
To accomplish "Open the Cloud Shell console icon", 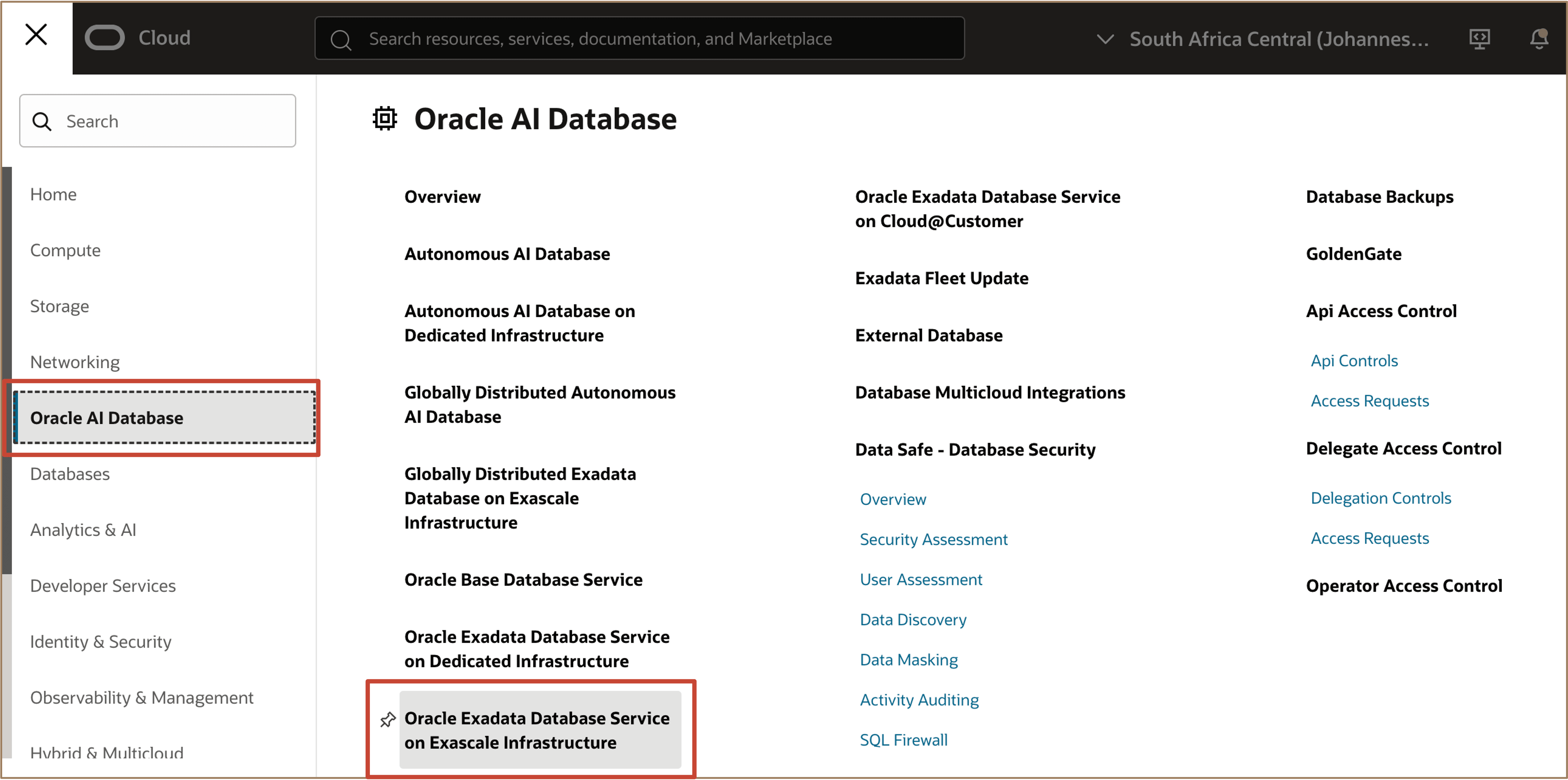I will click(x=1479, y=38).
